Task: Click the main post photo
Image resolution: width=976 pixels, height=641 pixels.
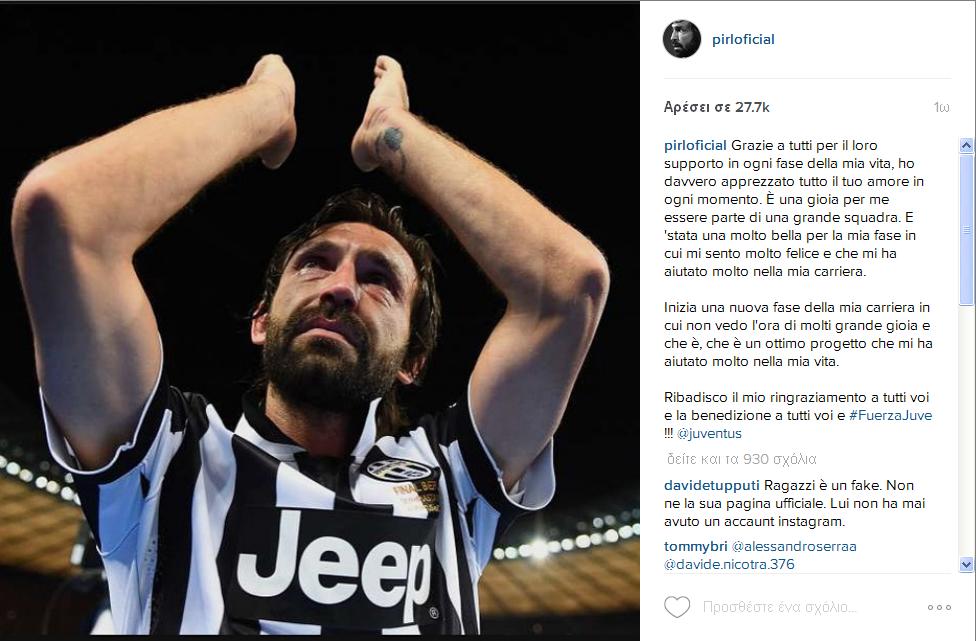Action: [320, 319]
